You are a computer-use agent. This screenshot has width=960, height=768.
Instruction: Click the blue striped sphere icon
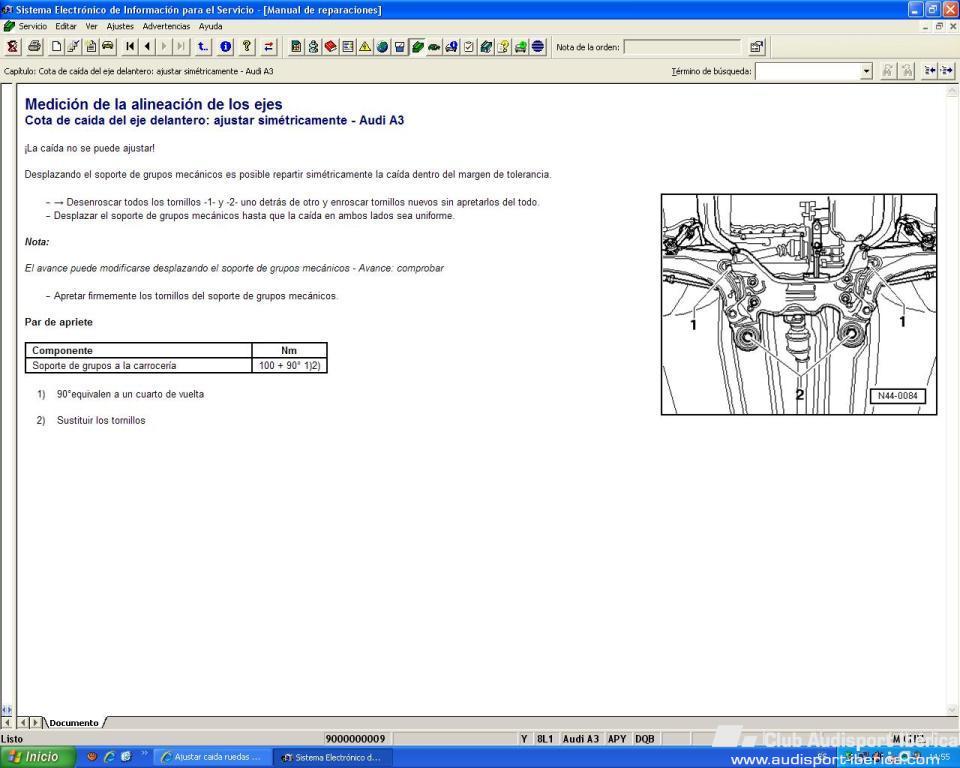click(x=538, y=47)
